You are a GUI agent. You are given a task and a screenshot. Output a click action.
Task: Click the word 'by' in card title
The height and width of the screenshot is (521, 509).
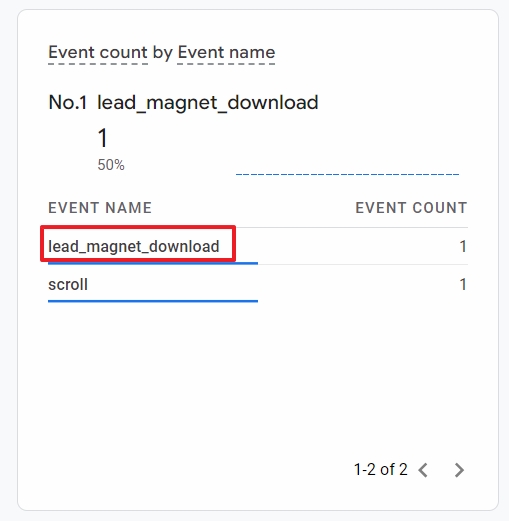163,53
